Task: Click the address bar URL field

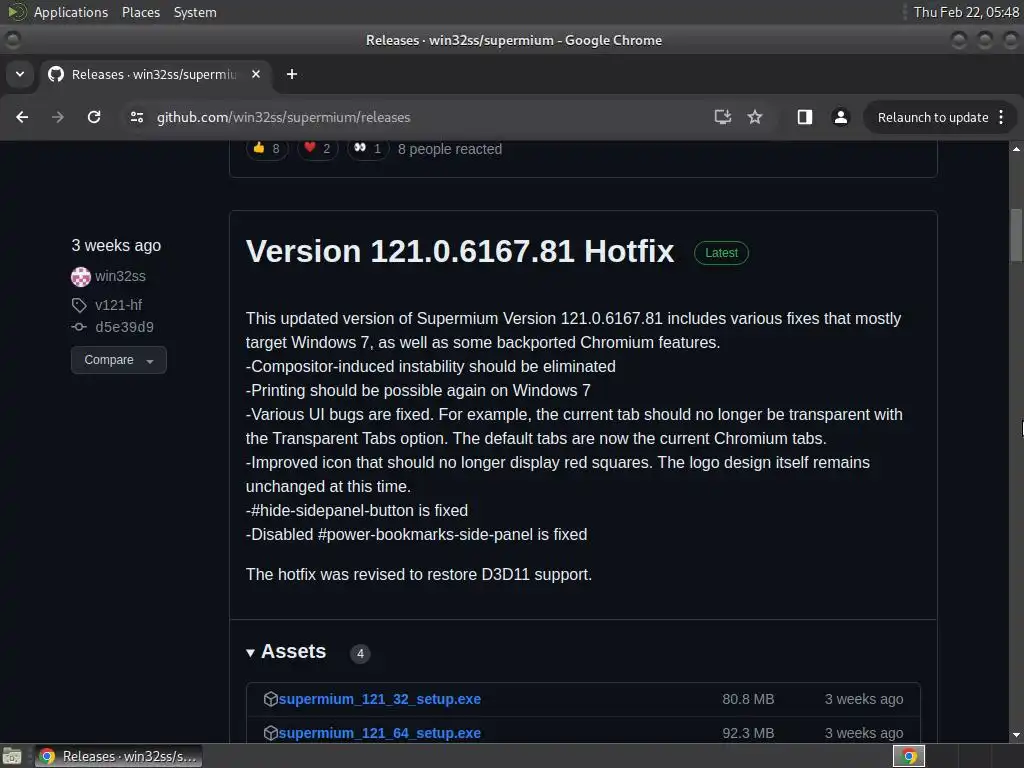Action: pos(418,117)
